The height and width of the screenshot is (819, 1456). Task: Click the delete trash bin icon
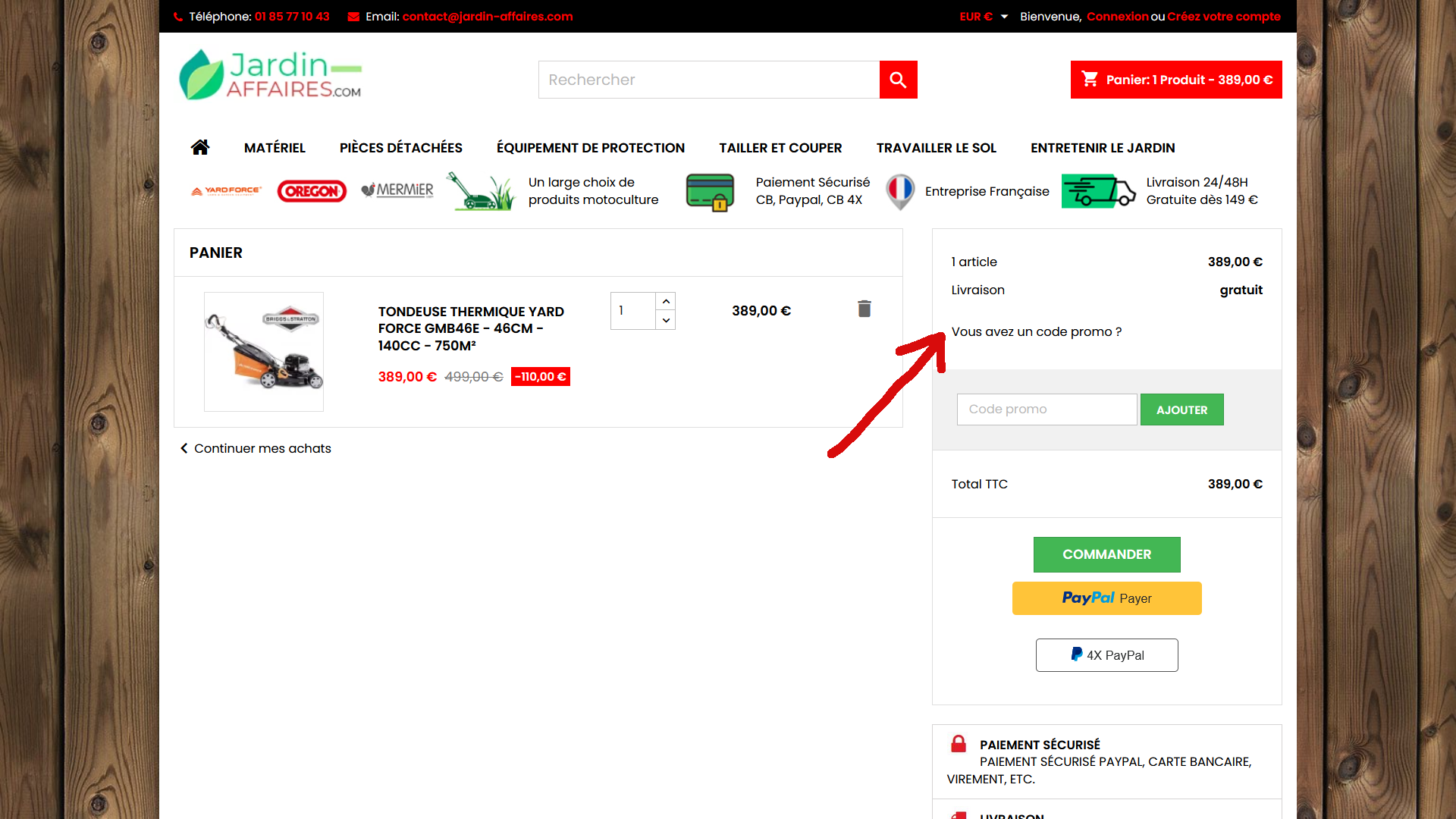point(864,309)
